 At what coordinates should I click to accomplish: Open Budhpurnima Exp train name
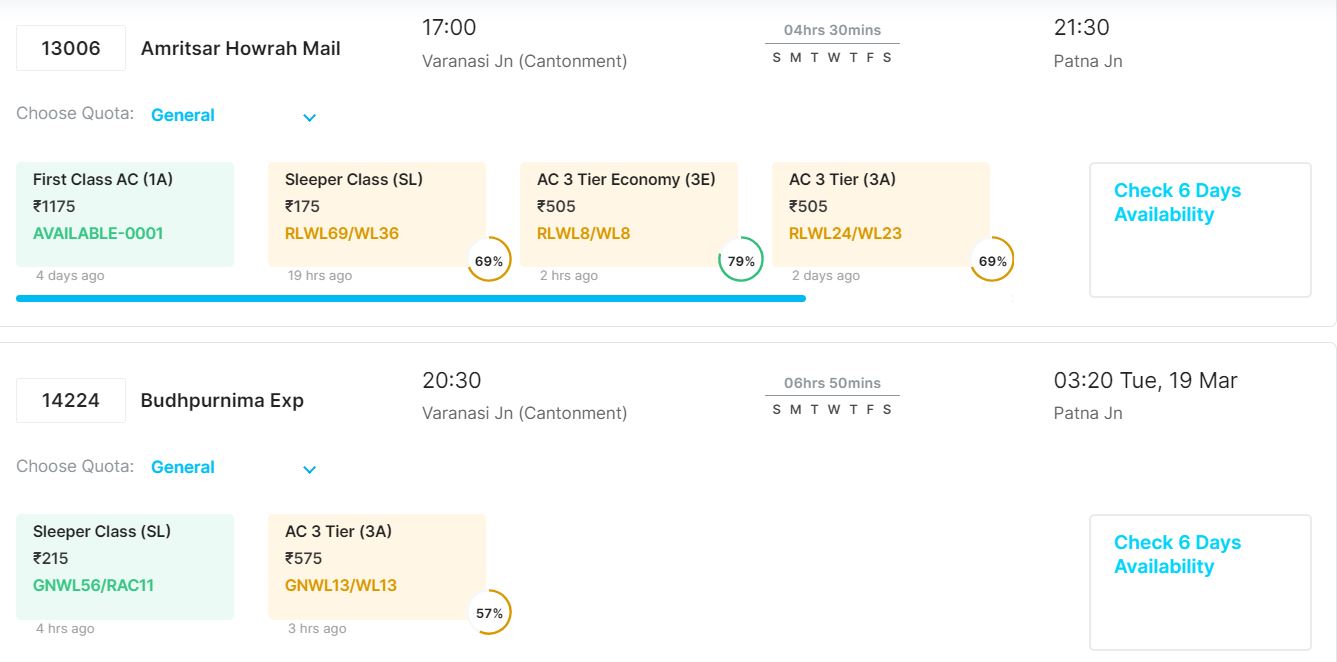coord(222,400)
